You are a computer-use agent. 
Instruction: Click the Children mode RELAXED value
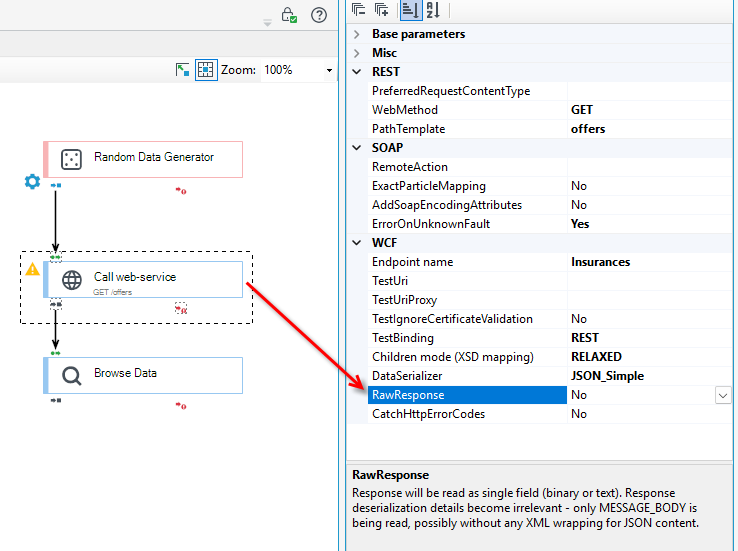tap(596, 357)
